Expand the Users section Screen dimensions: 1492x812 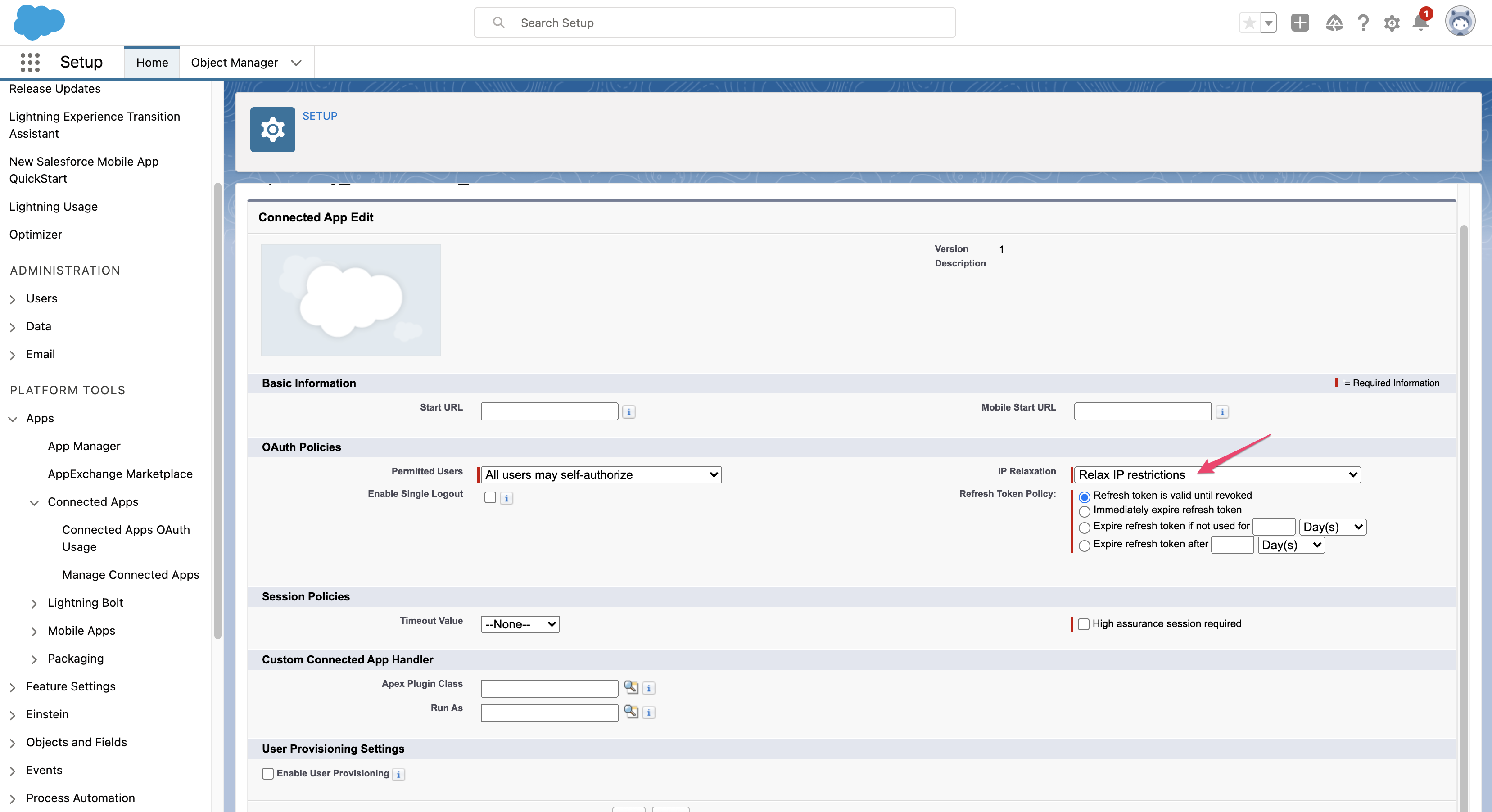click(13, 299)
